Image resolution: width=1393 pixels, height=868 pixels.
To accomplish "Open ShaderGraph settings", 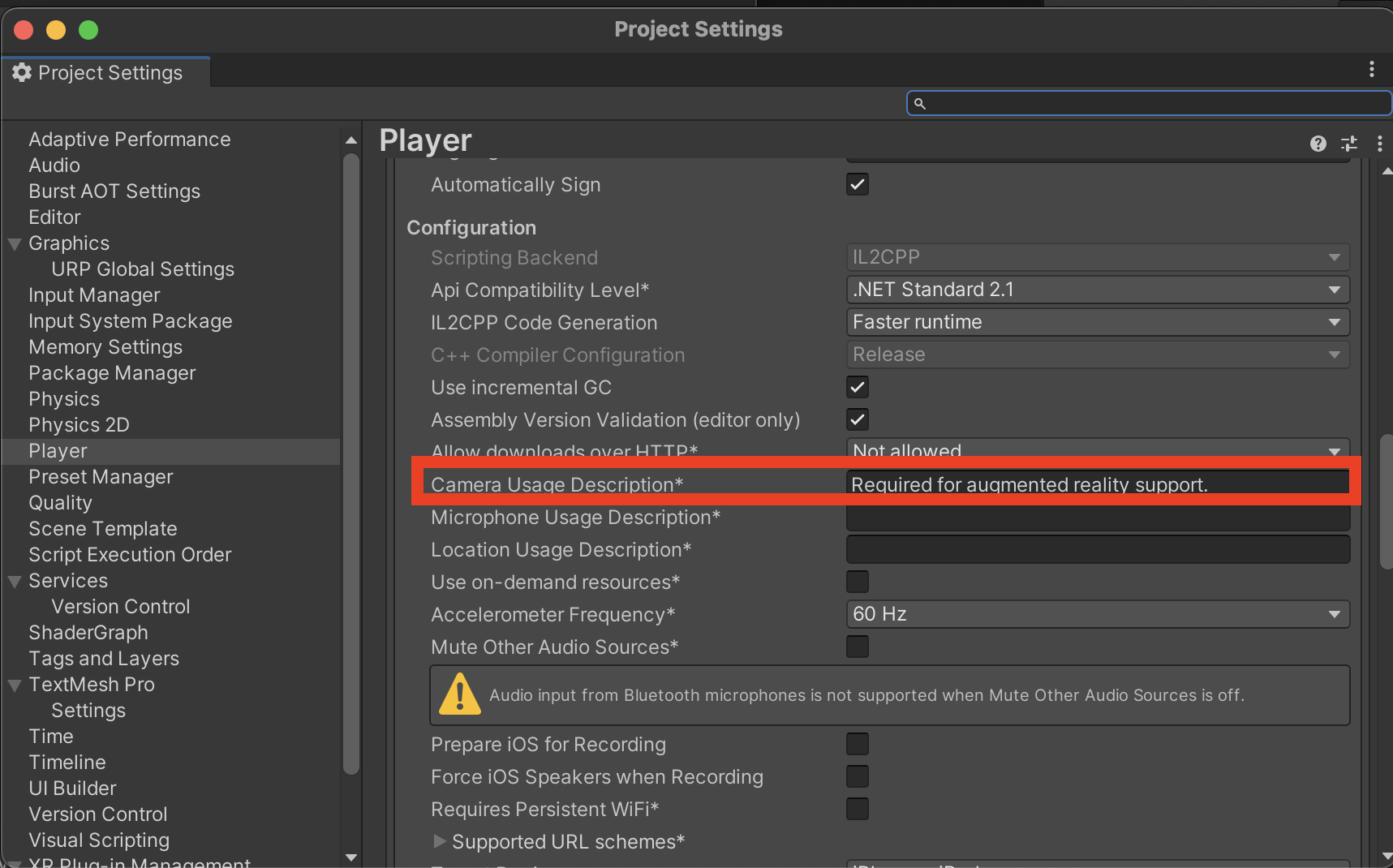I will [88, 633].
